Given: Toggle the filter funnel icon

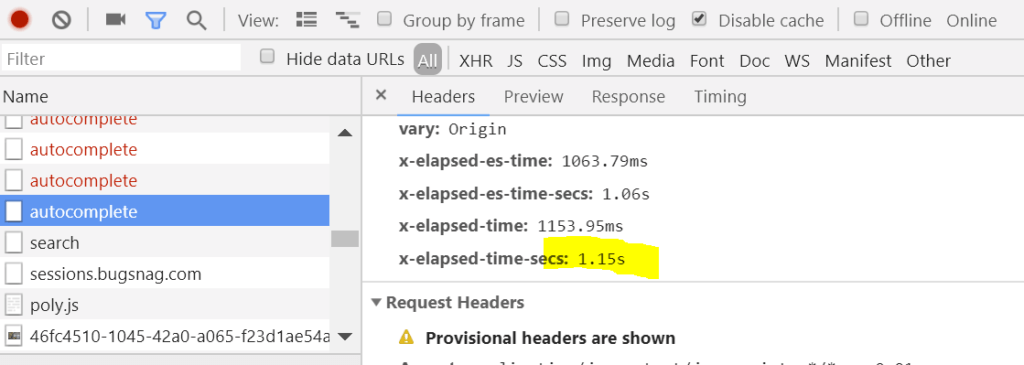Looking at the screenshot, I should 155,20.
